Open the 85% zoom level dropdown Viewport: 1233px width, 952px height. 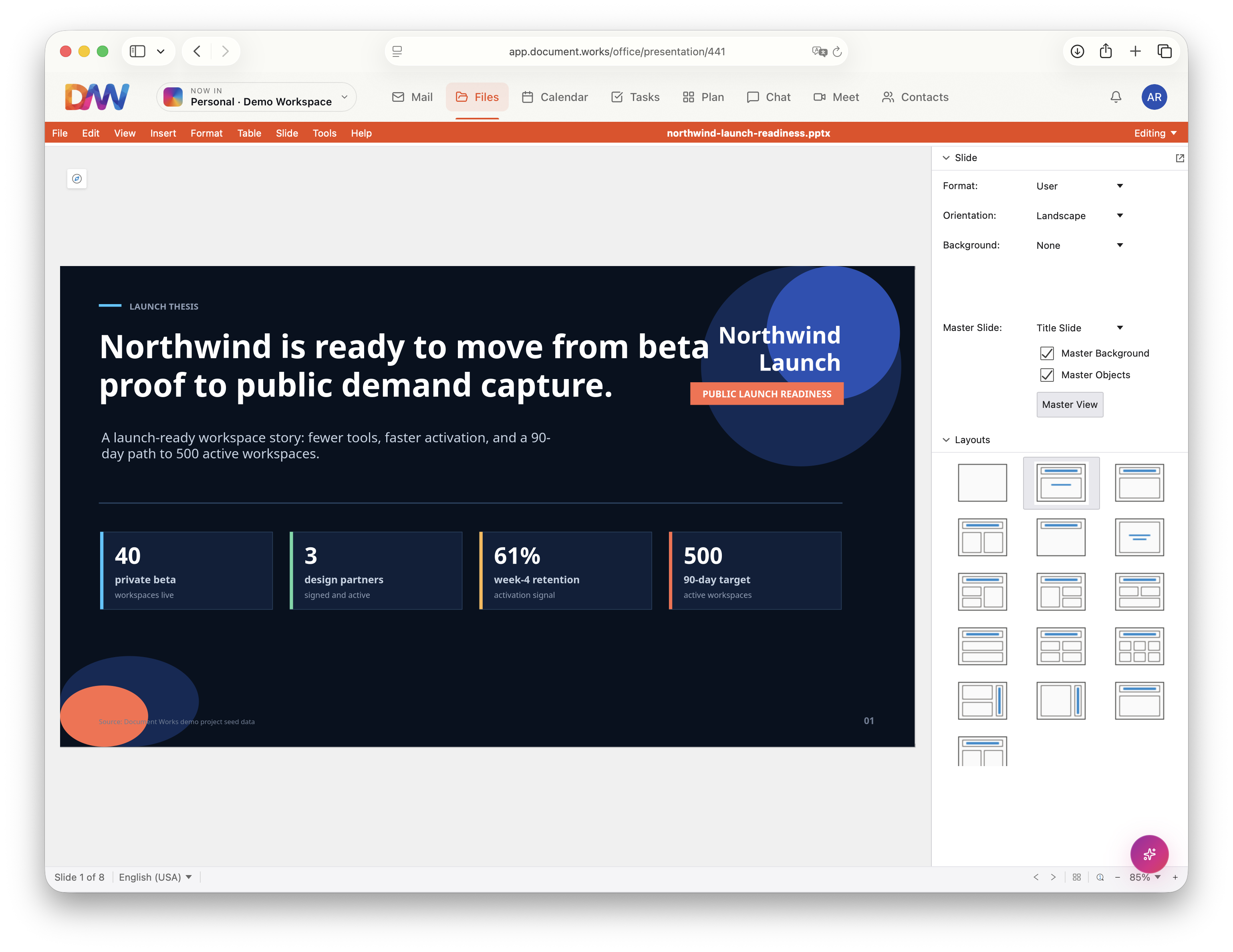[1145, 877]
